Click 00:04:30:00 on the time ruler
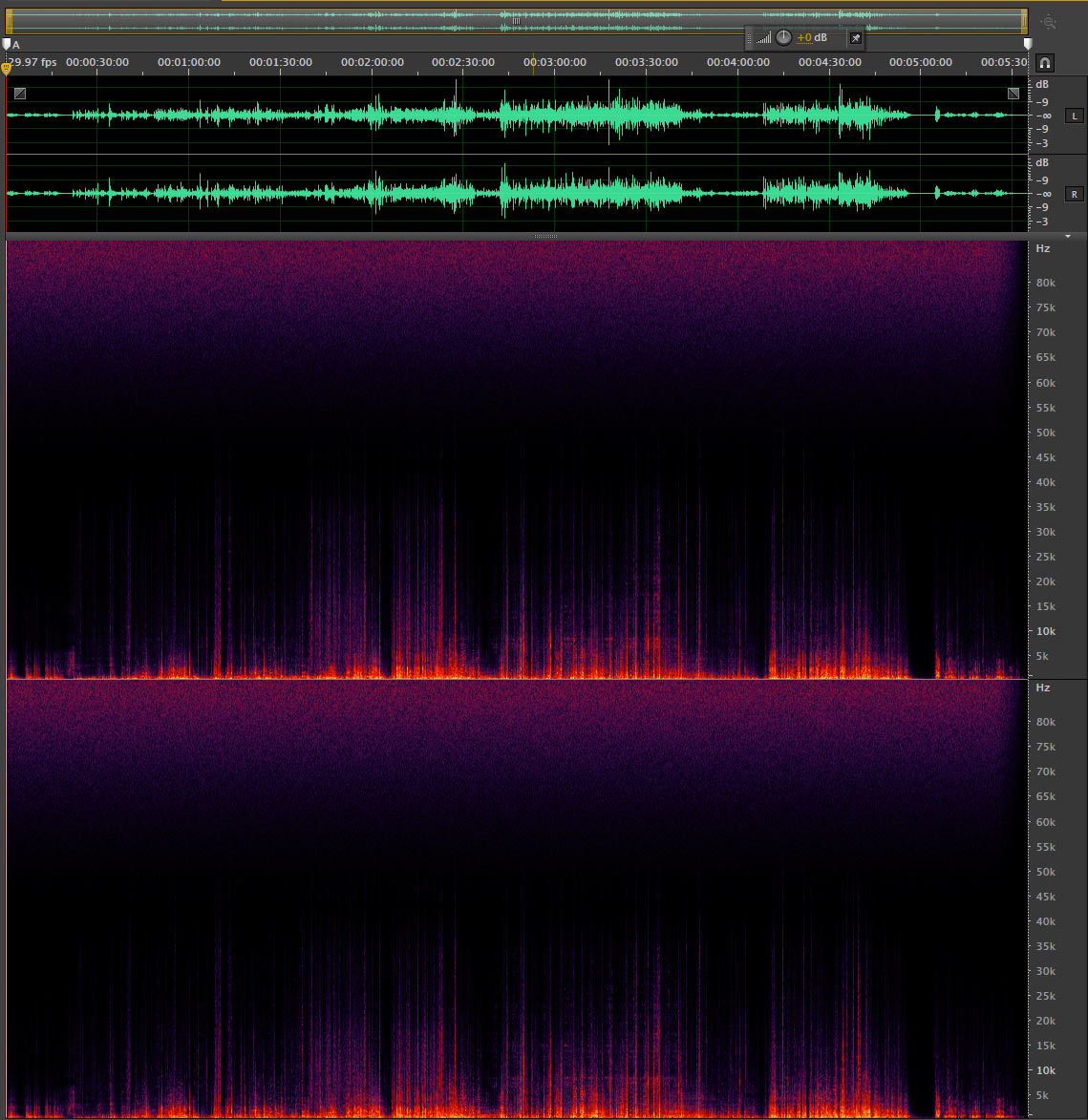 829,62
